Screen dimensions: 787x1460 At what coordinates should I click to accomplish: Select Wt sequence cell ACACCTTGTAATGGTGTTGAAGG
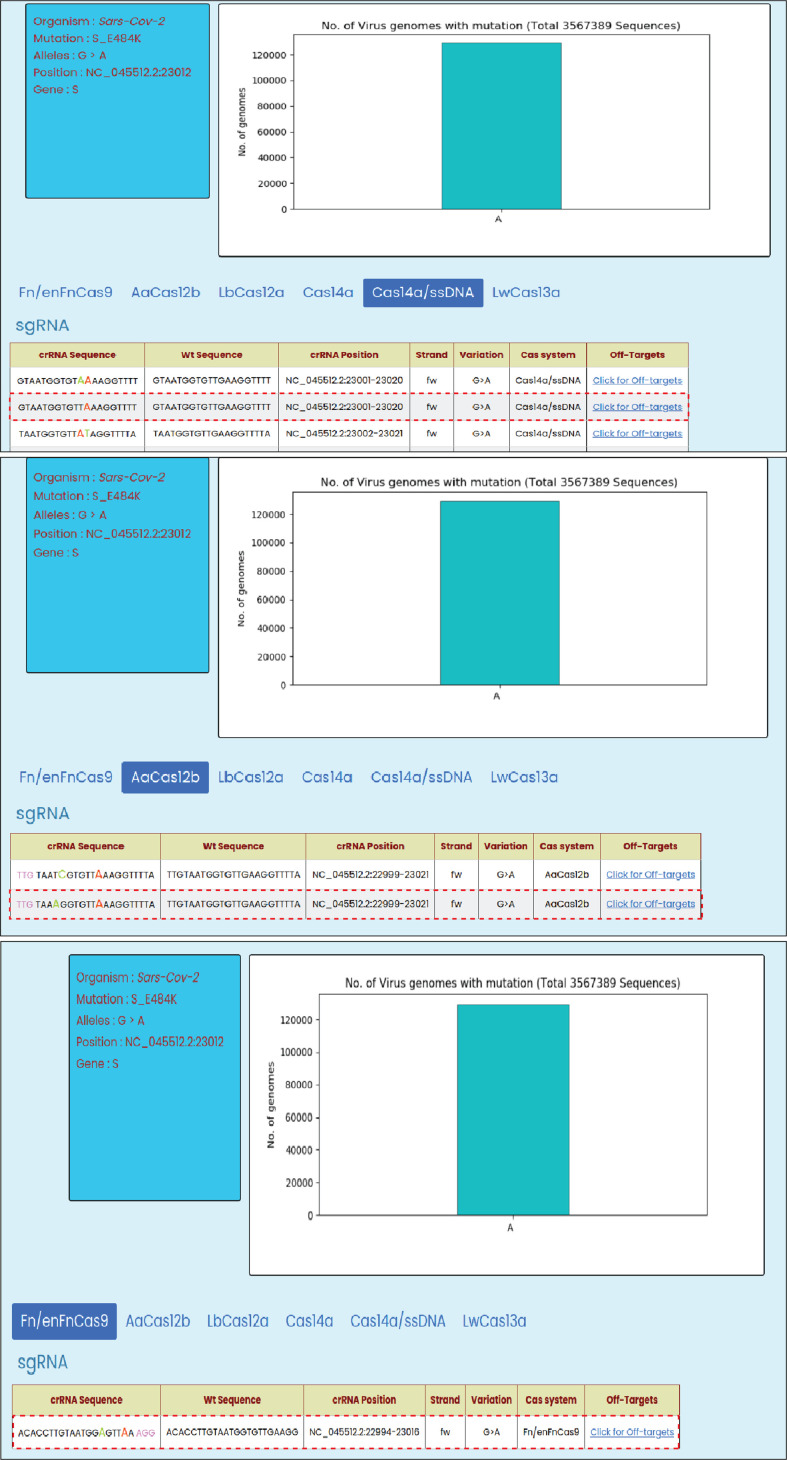click(233, 1432)
